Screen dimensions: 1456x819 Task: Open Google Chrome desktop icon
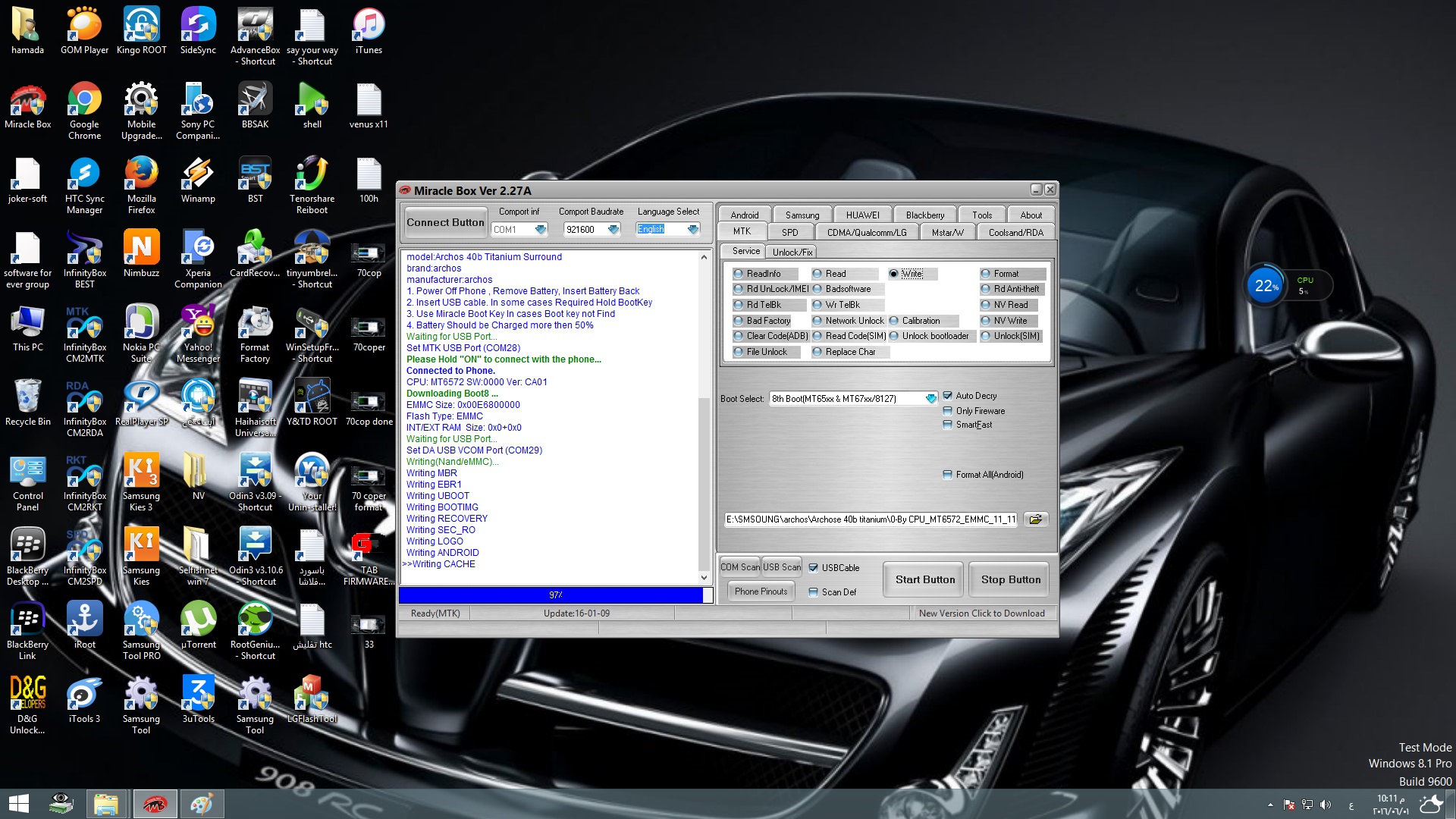[84, 111]
